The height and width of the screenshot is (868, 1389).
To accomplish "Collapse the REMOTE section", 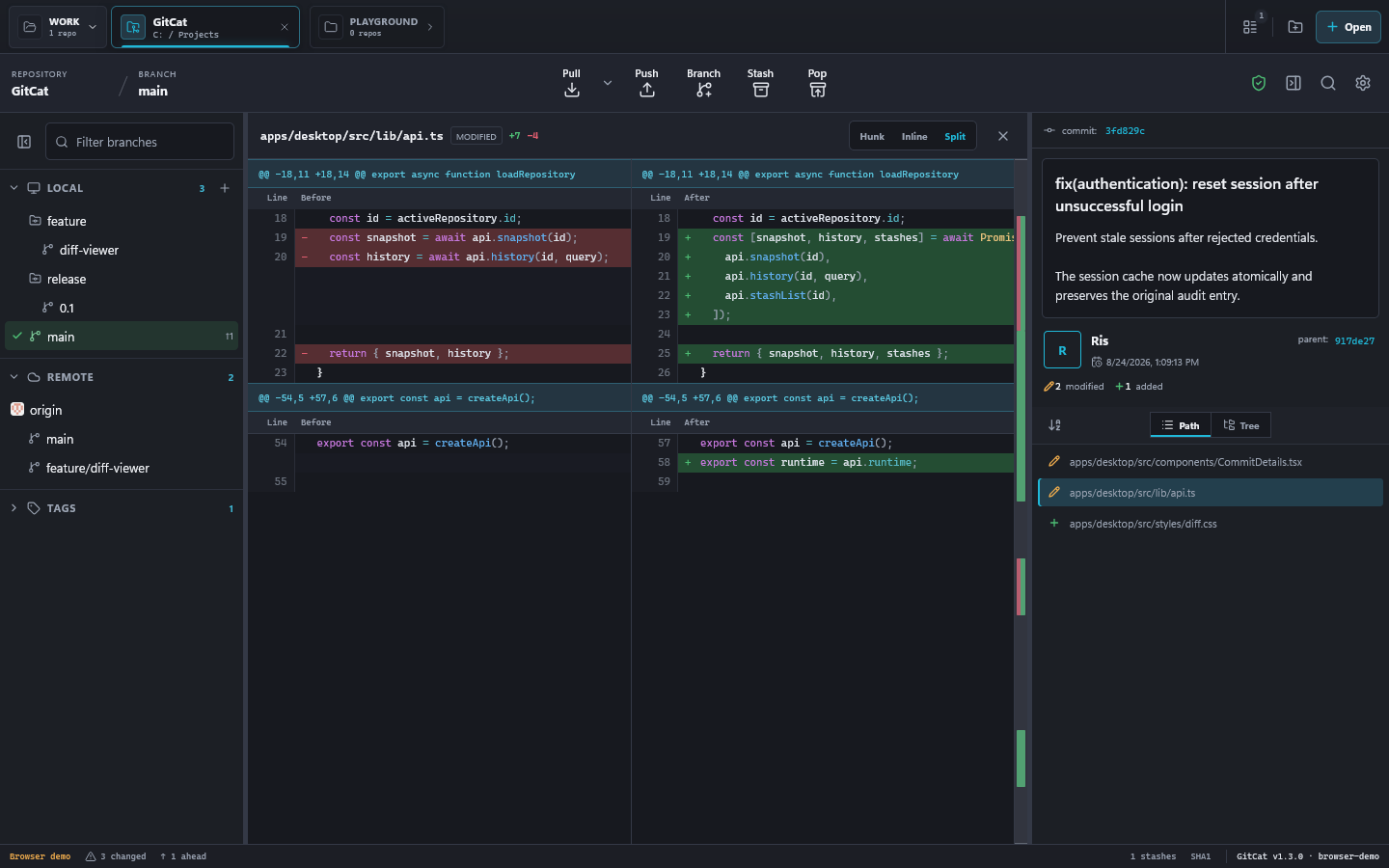I will [x=14, y=377].
